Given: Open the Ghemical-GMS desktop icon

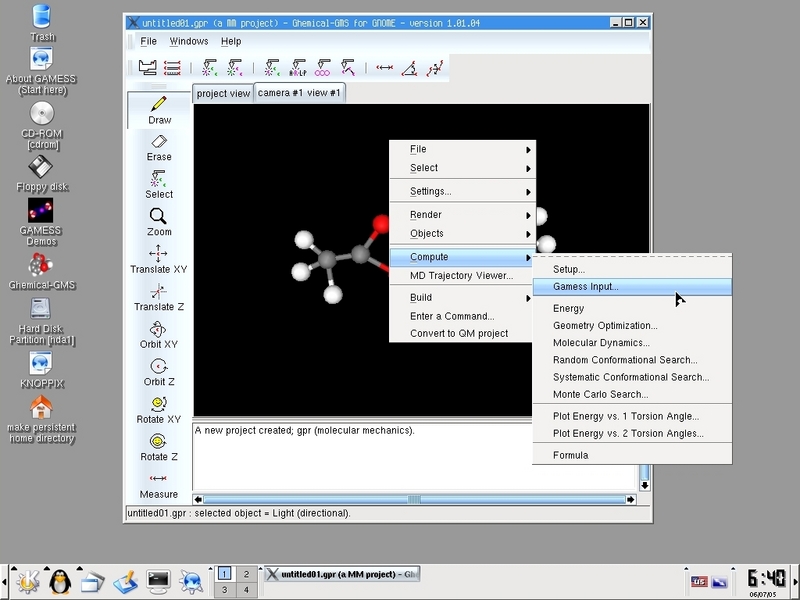Looking at the screenshot, I should [41, 269].
